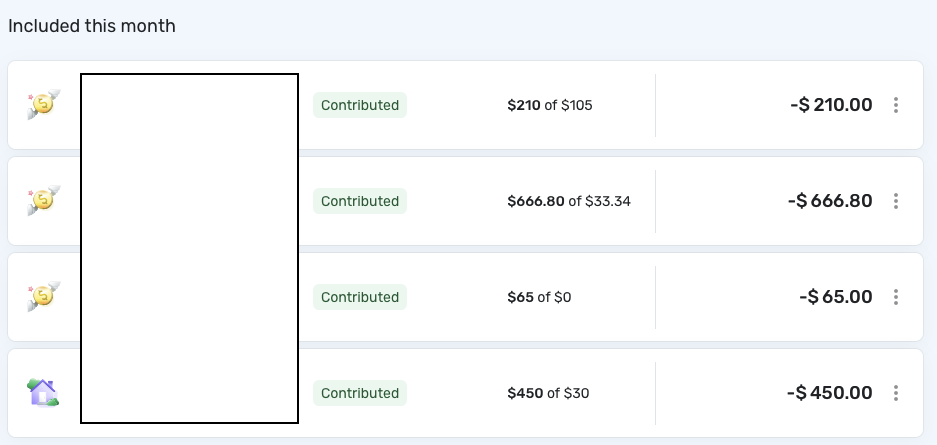This screenshot has width=937, height=445.
Task: Click the "$210 of $105" progress text
Action: pos(550,105)
